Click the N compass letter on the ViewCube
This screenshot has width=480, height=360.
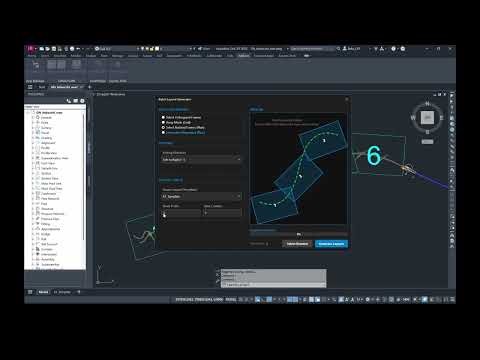point(427,104)
